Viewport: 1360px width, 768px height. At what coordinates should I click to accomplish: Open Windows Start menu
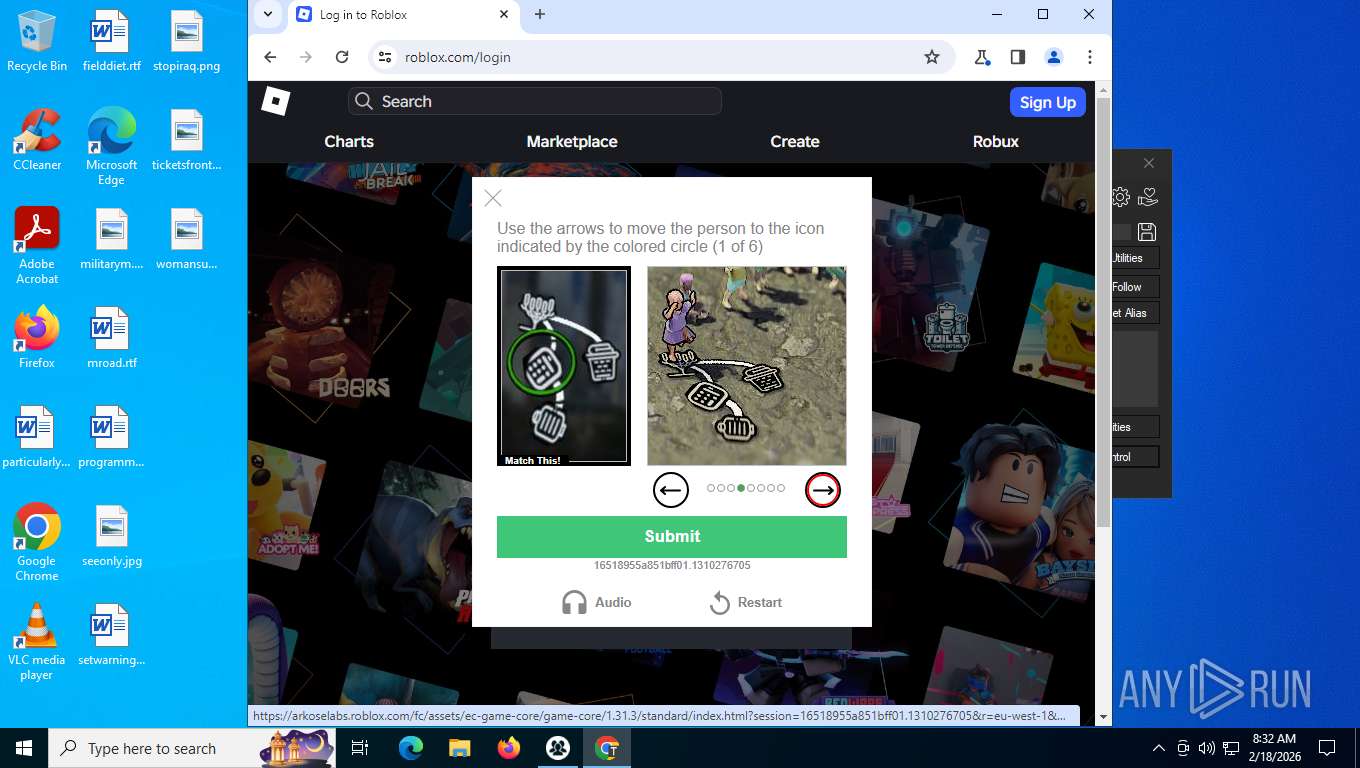pos(24,748)
